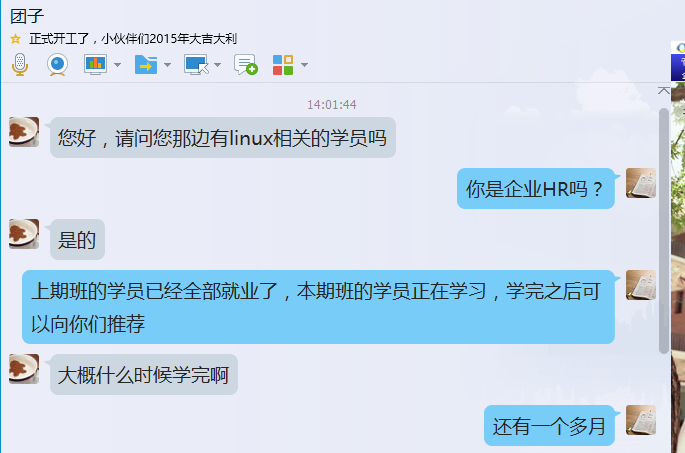Click the chat scrollbar thumb
Screen dimensions: 685x453
tap(664, 231)
